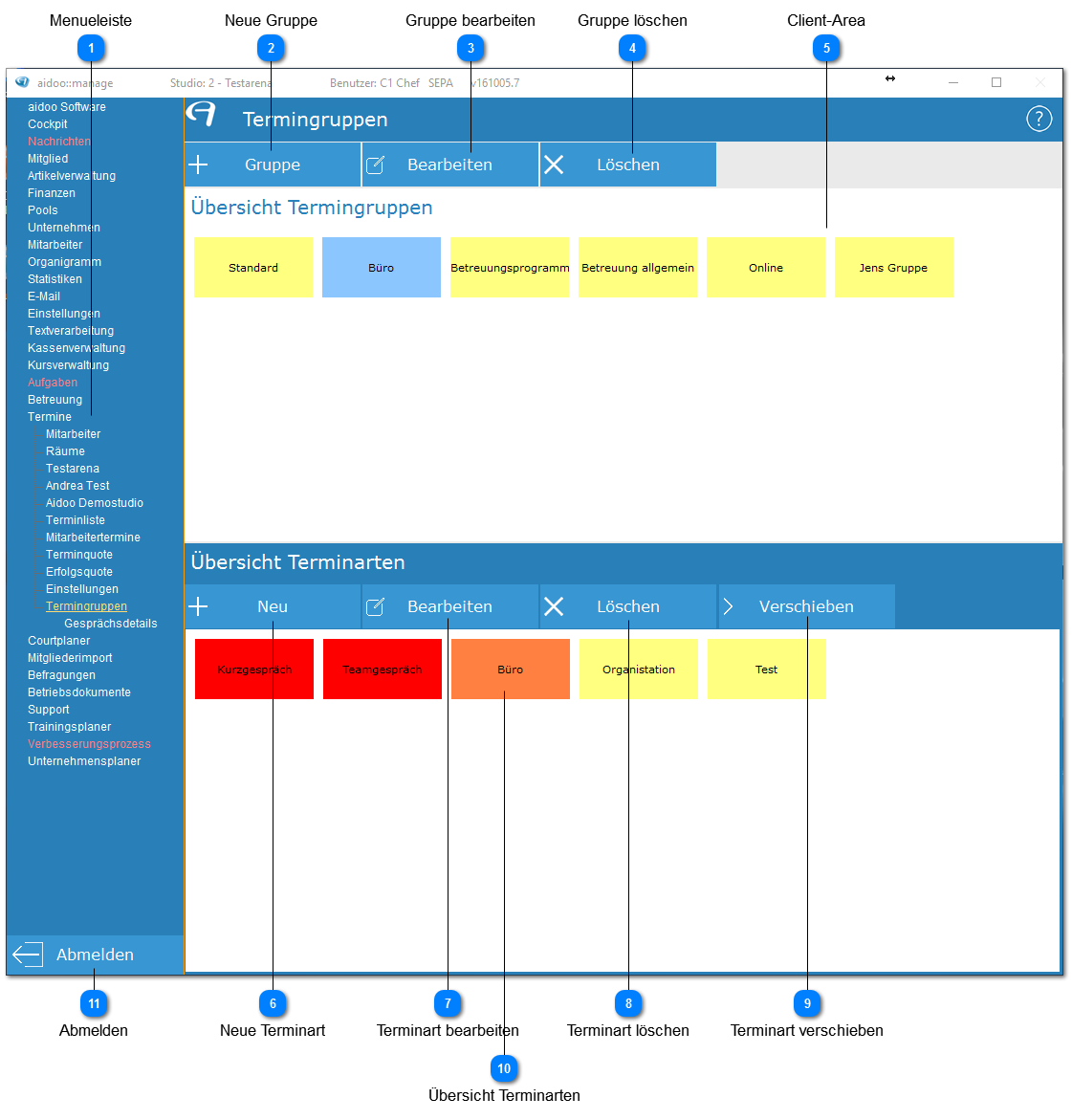Open Mitarbeitertermine in the sidebar

(x=93, y=538)
